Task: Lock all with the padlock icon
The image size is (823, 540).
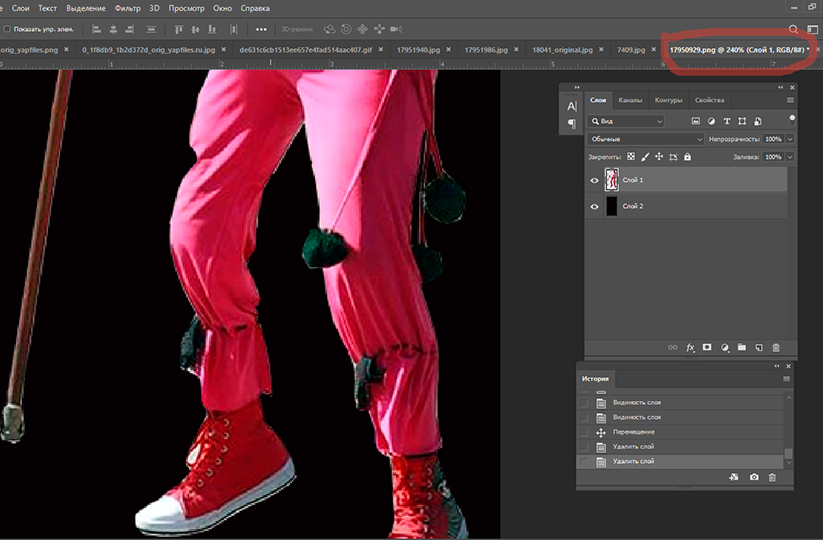Action: [687, 157]
